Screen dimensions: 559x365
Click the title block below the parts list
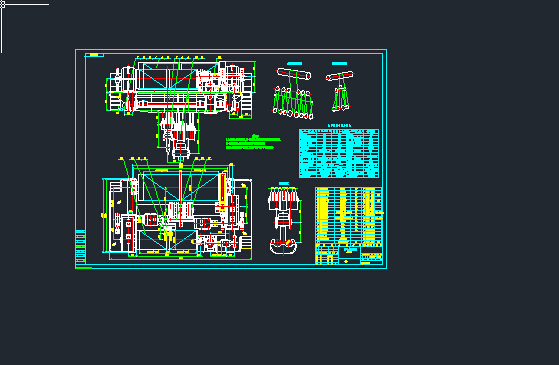[x=349, y=255]
